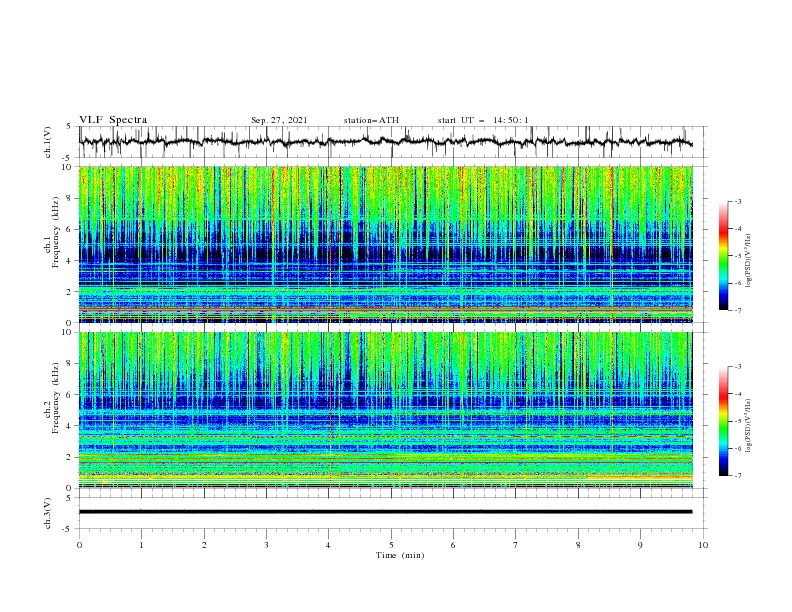The image size is (792, 612).
Task: Click the ch.1 colorbar log(PSD) label
Action: pyautogui.click(x=749, y=261)
